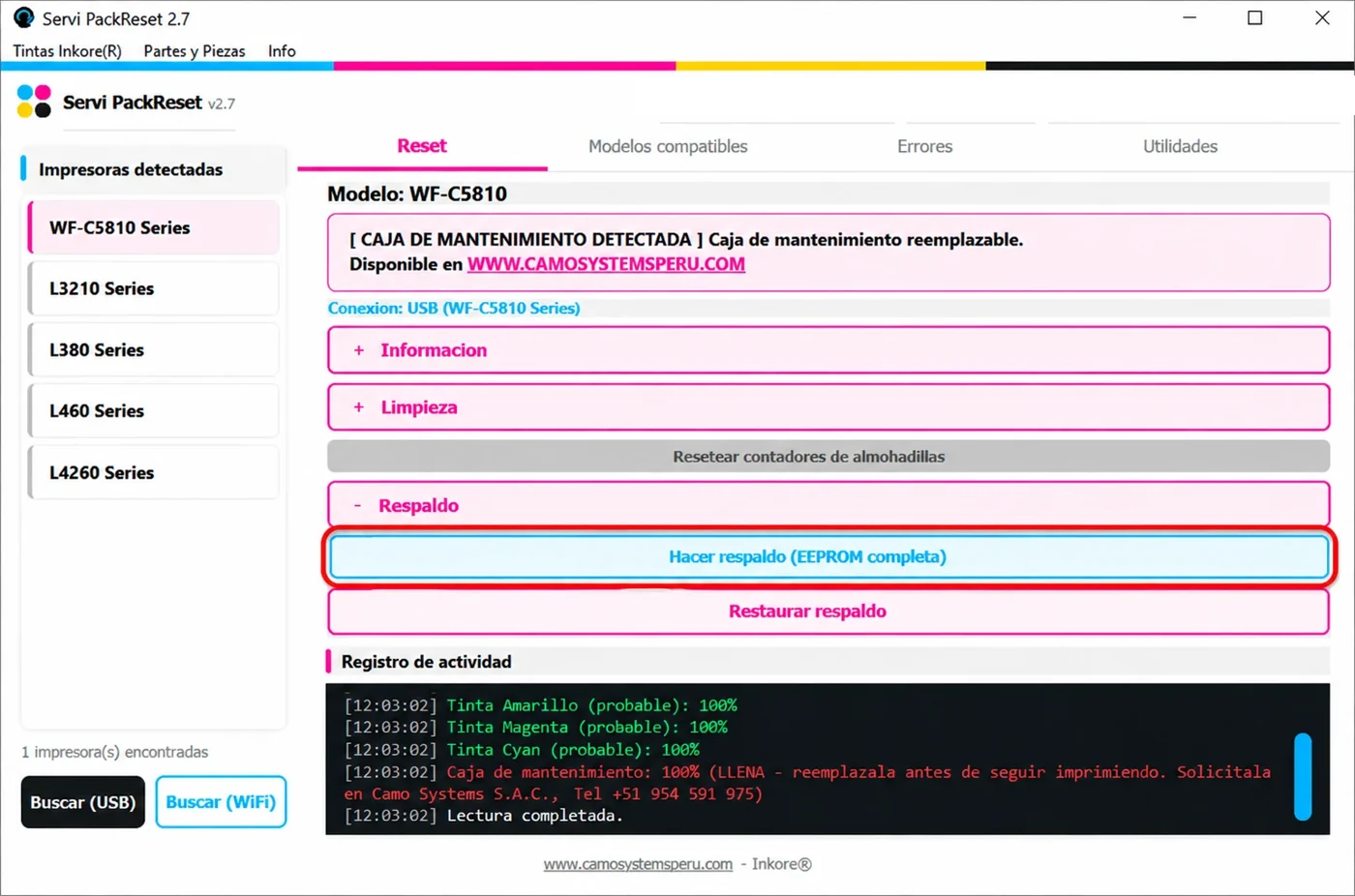1355x896 pixels.
Task: Click the red 'Caja de mantenimiento: 100%' log entry
Action: pos(808,783)
